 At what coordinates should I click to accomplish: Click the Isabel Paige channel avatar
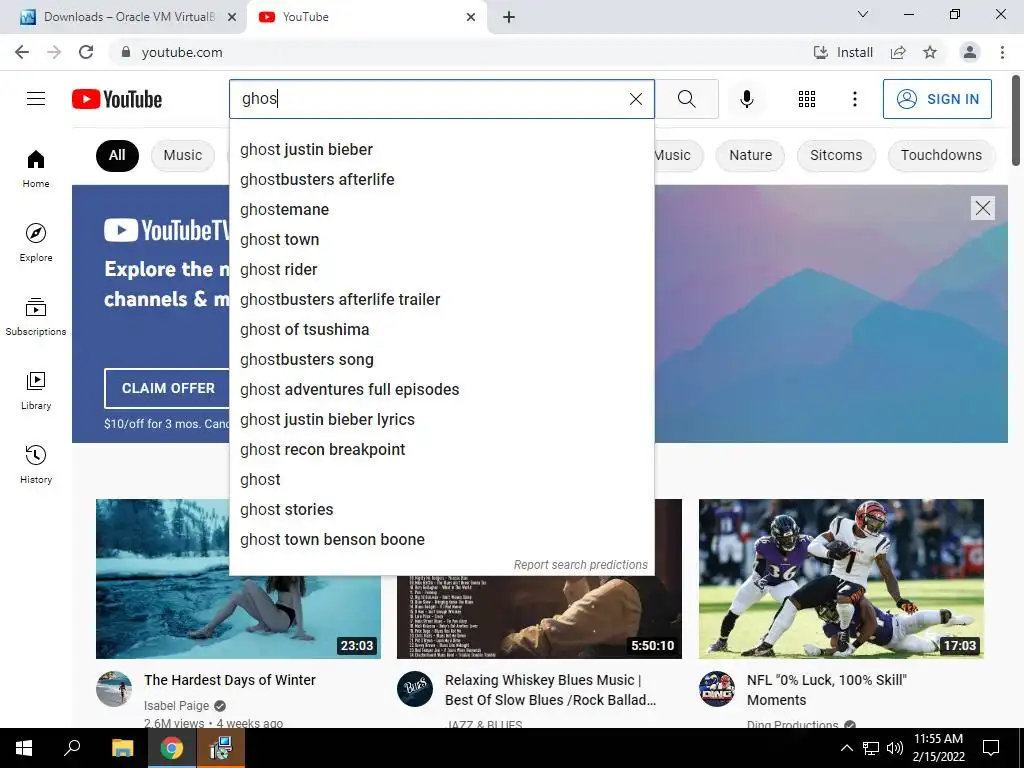point(114,689)
